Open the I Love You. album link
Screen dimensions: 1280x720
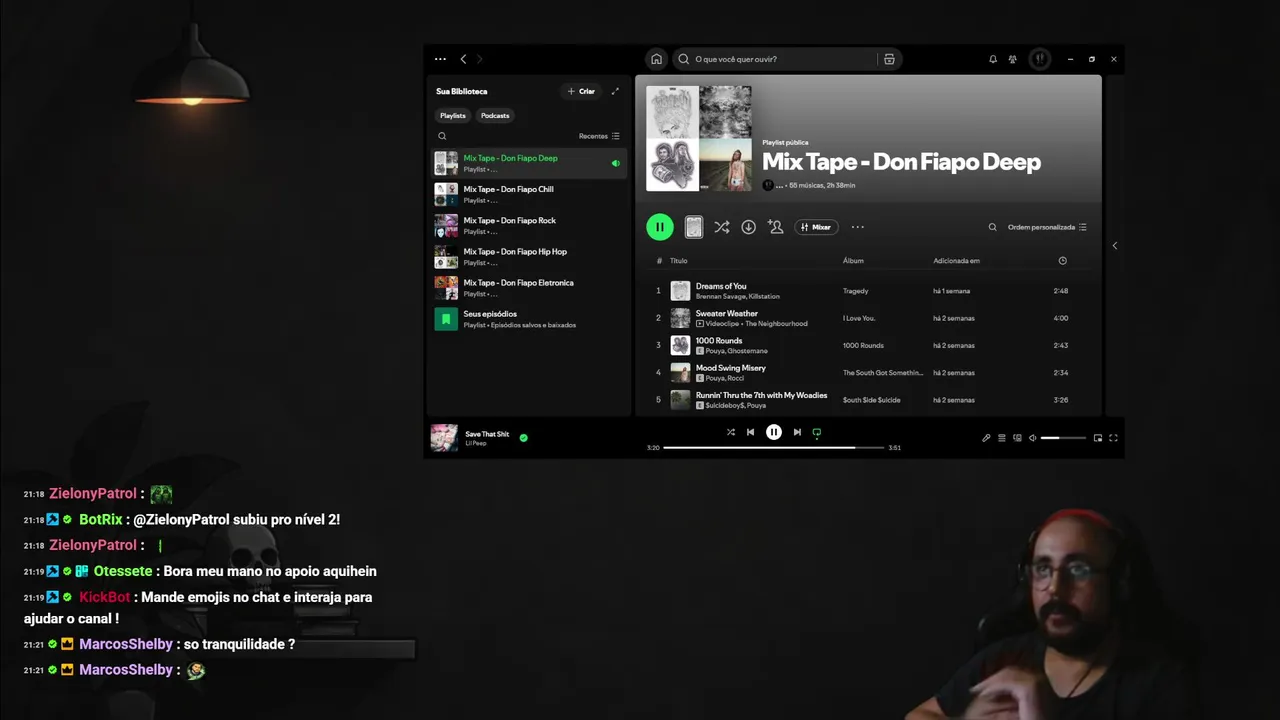(x=859, y=318)
